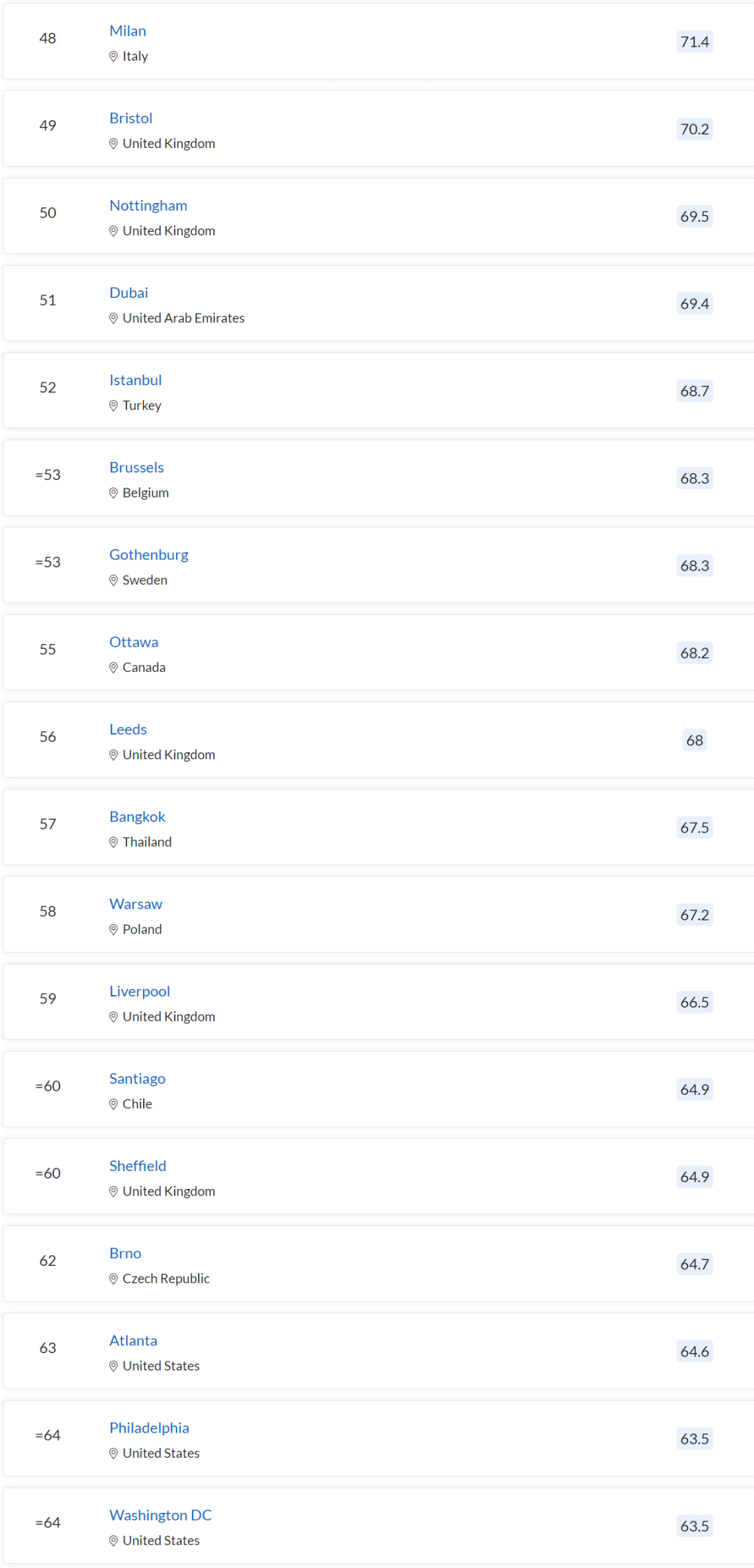754x1568 pixels.
Task: Click the Philadelphia city link
Action: pos(149,1428)
